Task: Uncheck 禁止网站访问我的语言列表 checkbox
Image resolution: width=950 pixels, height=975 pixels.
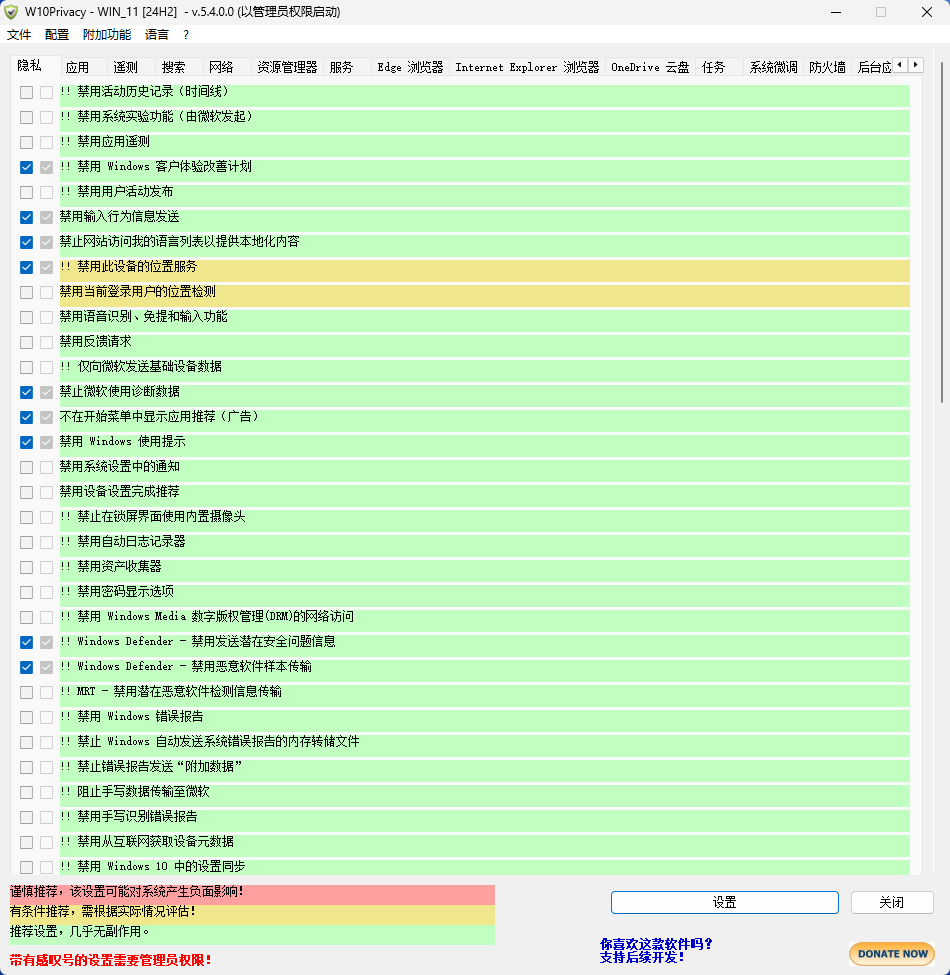Action: (x=26, y=242)
